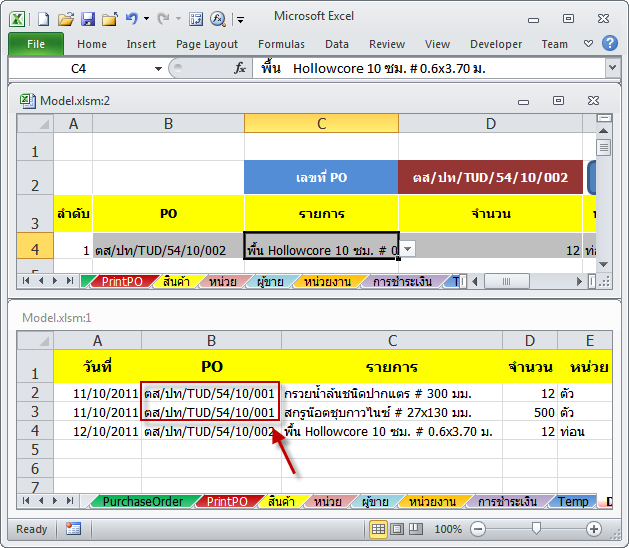The height and width of the screenshot is (548, 629).
Task: Switch to Page Layout view button
Action: point(398,529)
